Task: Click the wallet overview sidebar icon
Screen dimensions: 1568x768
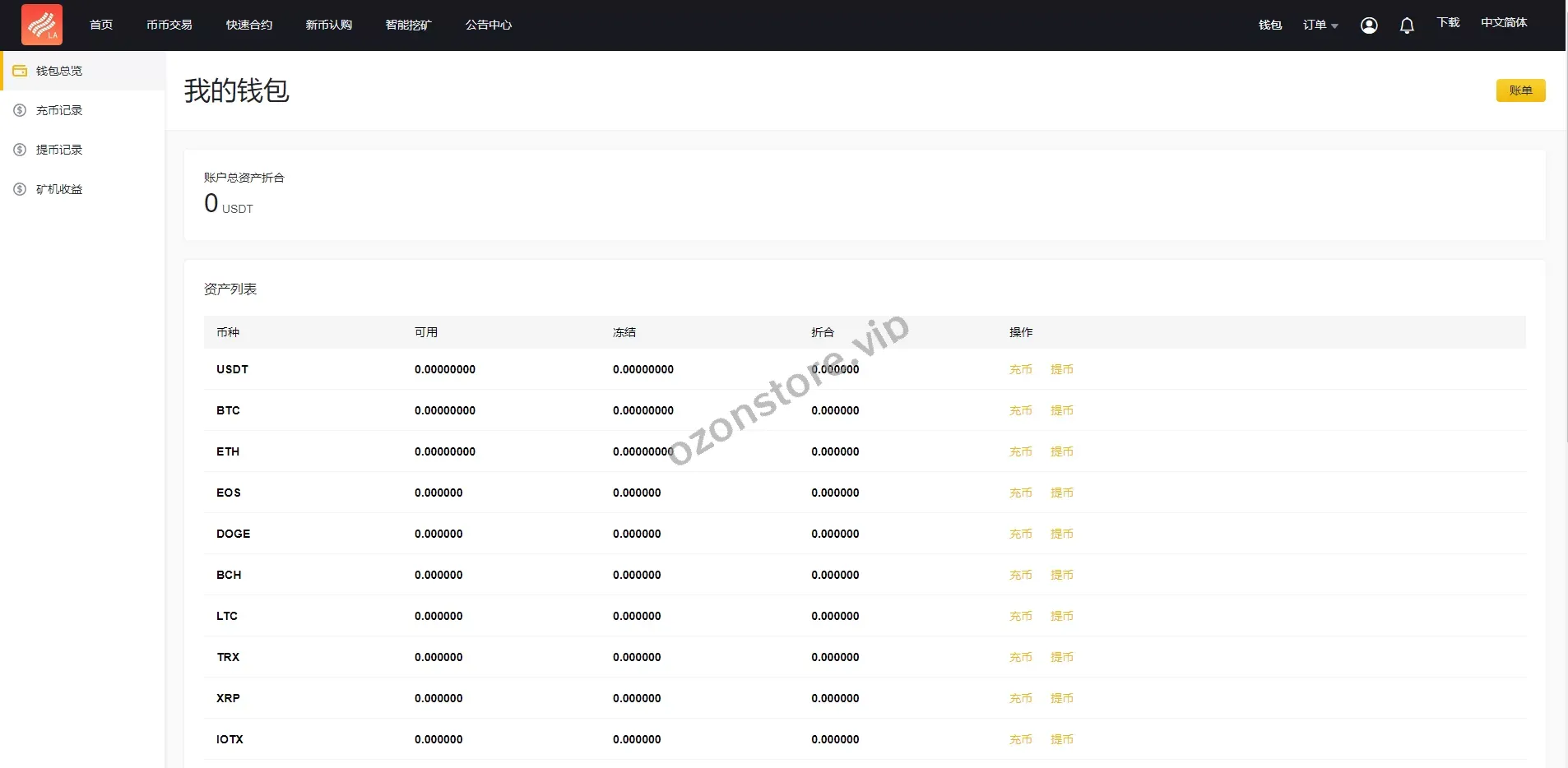Action: 20,71
